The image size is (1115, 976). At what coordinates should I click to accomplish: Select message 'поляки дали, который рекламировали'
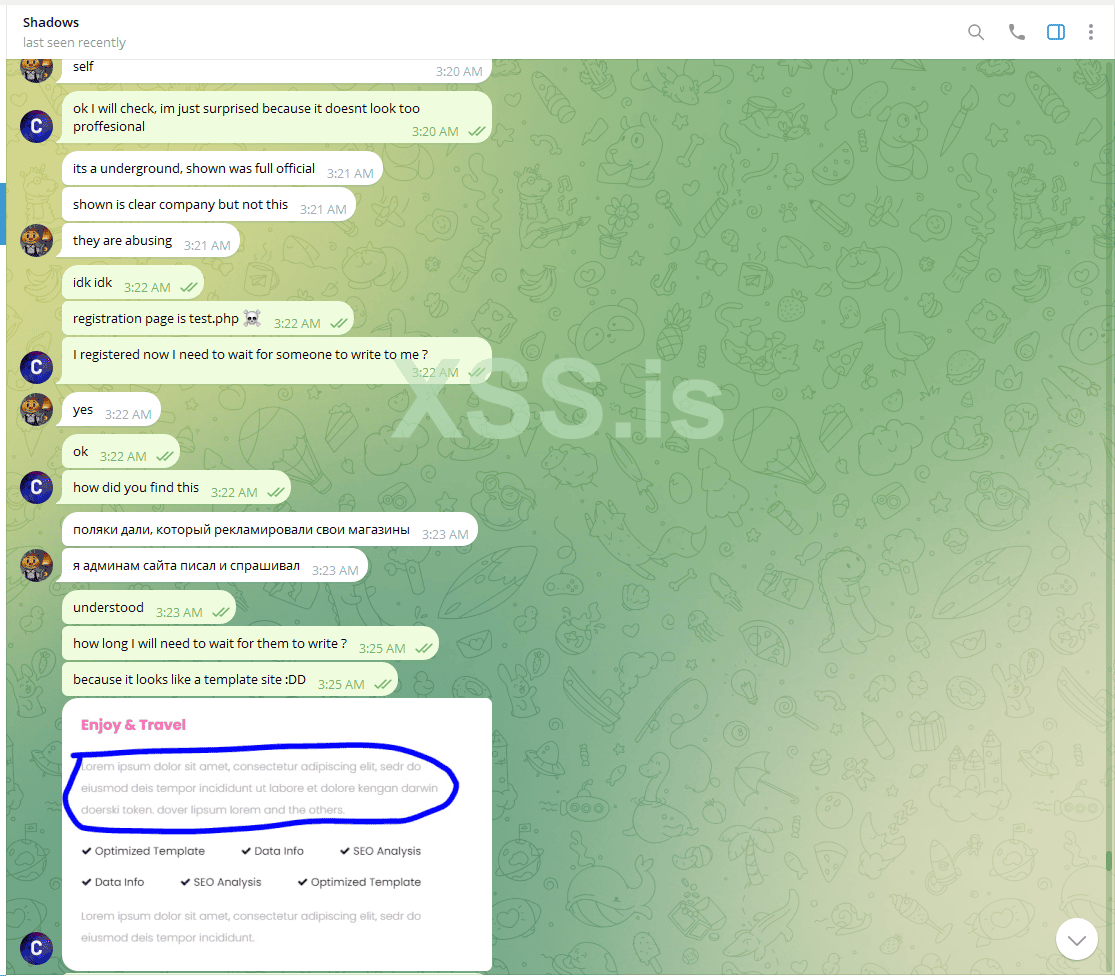coord(270,530)
